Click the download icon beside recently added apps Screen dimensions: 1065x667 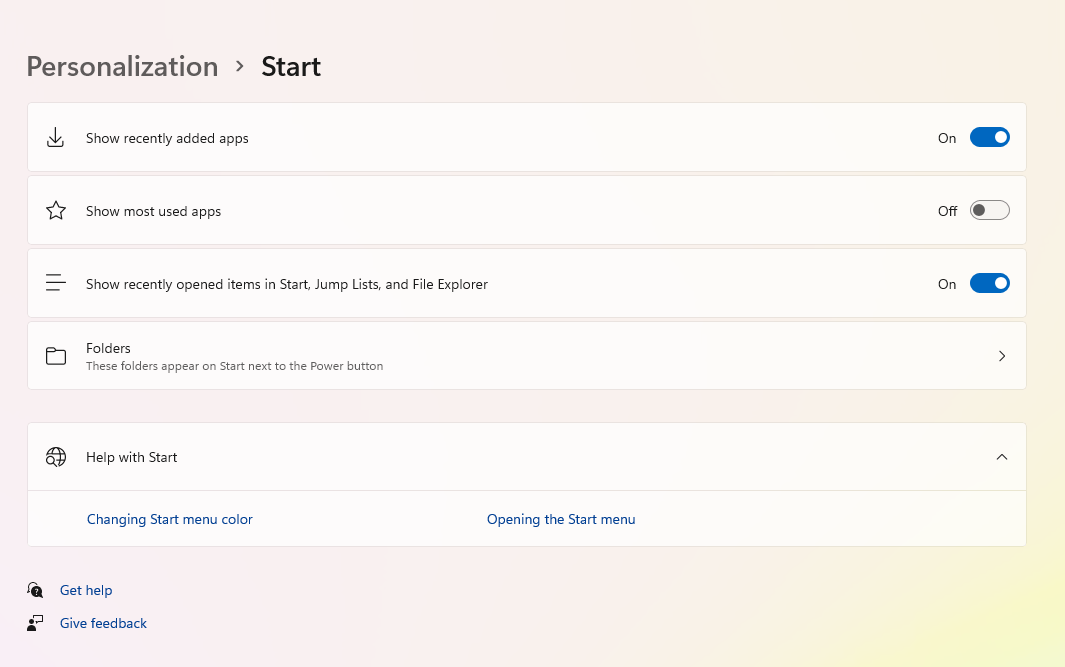tap(56, 138)
